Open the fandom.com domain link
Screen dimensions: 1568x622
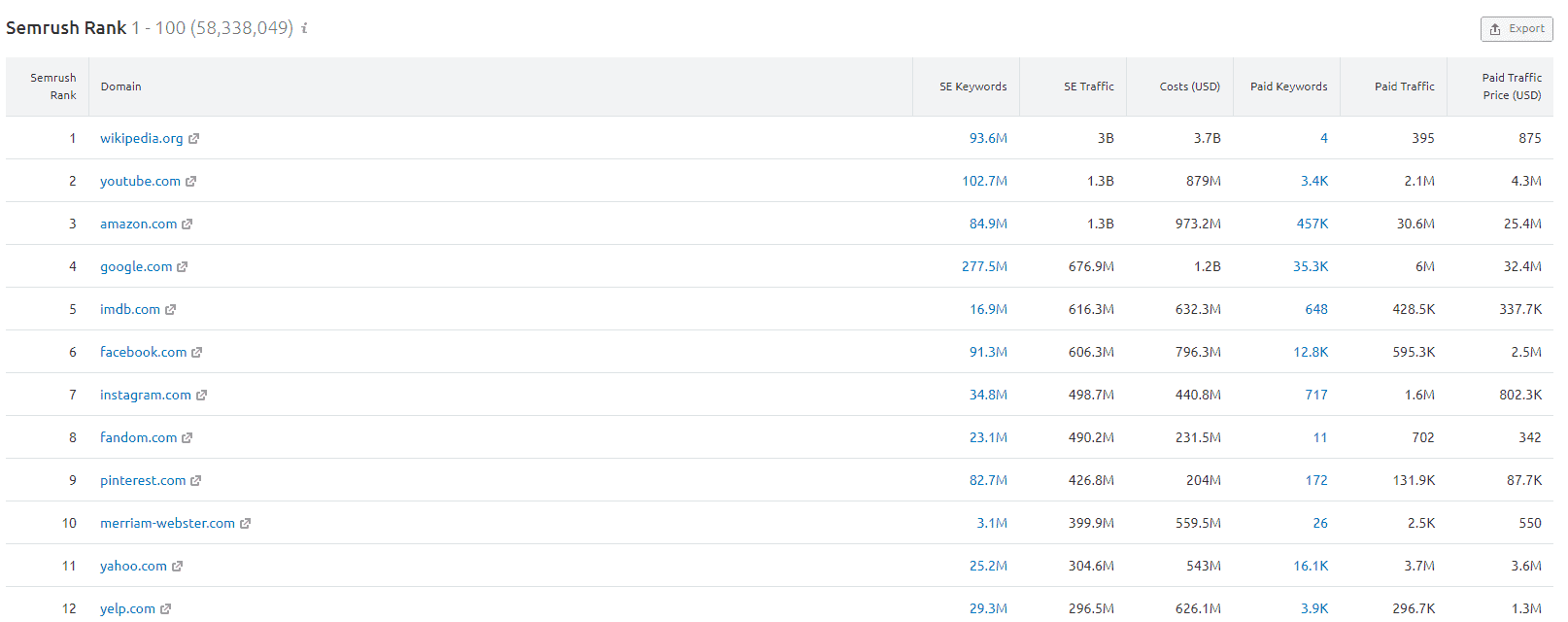tap(139, 437)
